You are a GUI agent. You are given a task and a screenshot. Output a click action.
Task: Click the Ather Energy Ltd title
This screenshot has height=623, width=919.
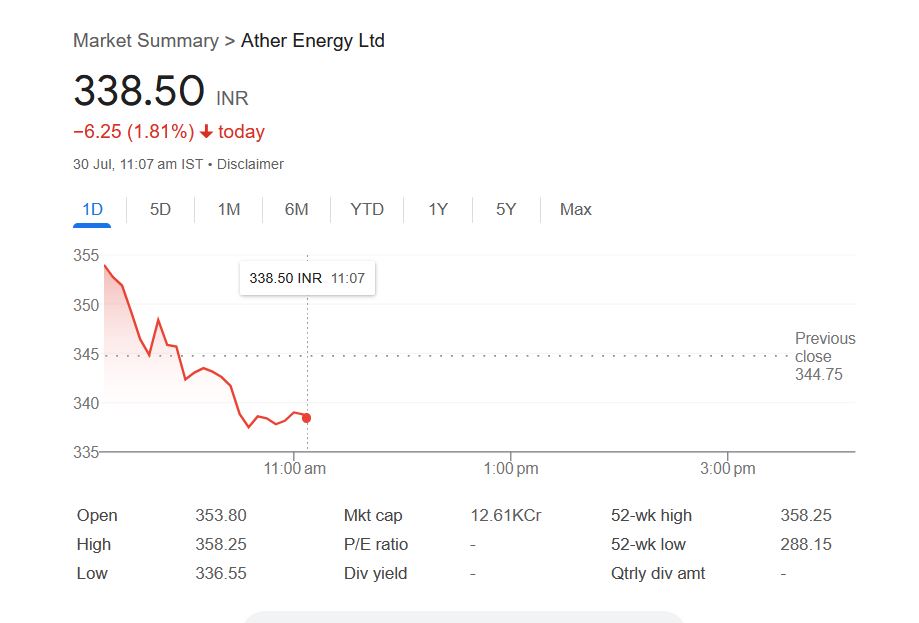tap(313, 41)
